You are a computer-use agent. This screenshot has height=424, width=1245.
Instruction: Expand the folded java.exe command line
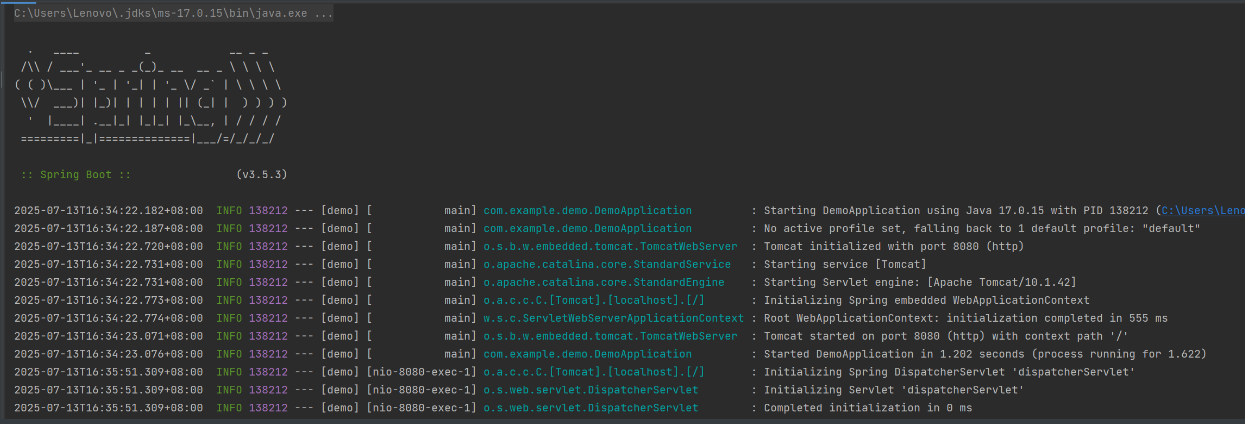click(x=174, y=14)
